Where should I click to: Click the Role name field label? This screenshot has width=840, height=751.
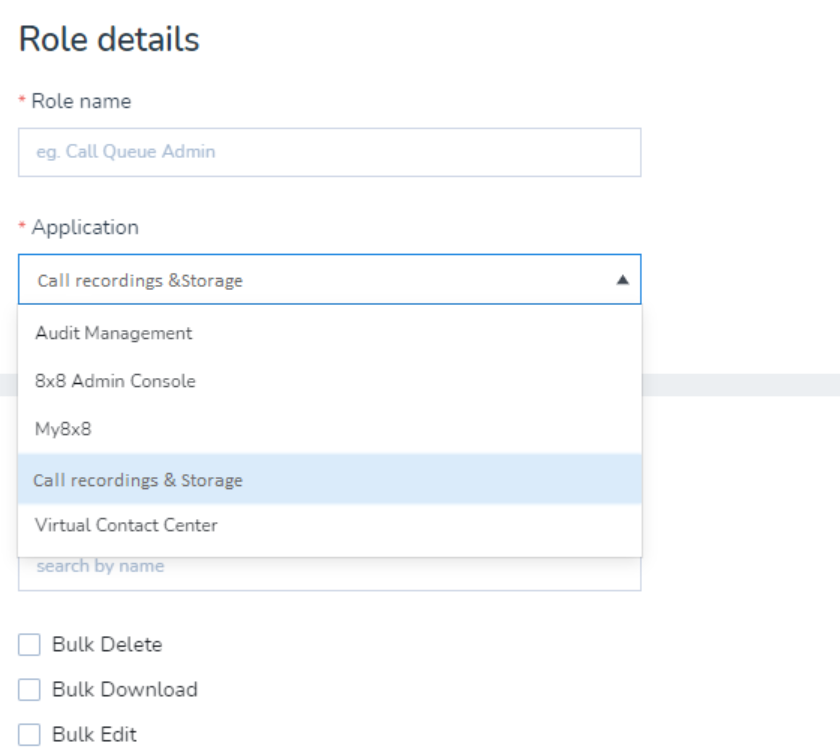click(x=81, y=101)
